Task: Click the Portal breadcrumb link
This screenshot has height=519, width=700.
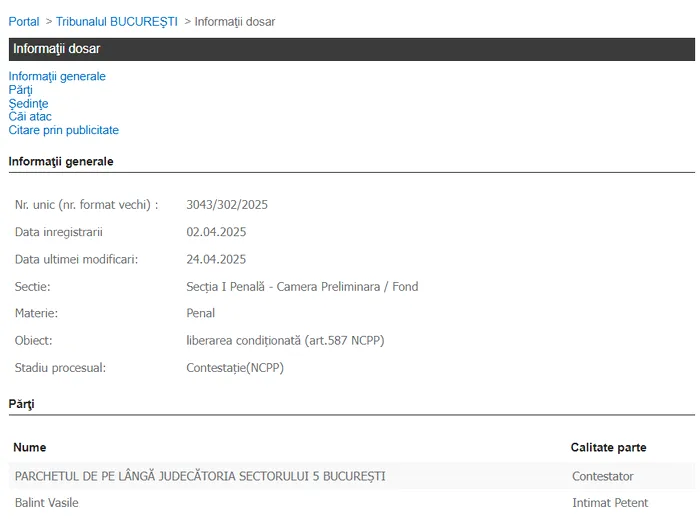Action: click(24, 21)
